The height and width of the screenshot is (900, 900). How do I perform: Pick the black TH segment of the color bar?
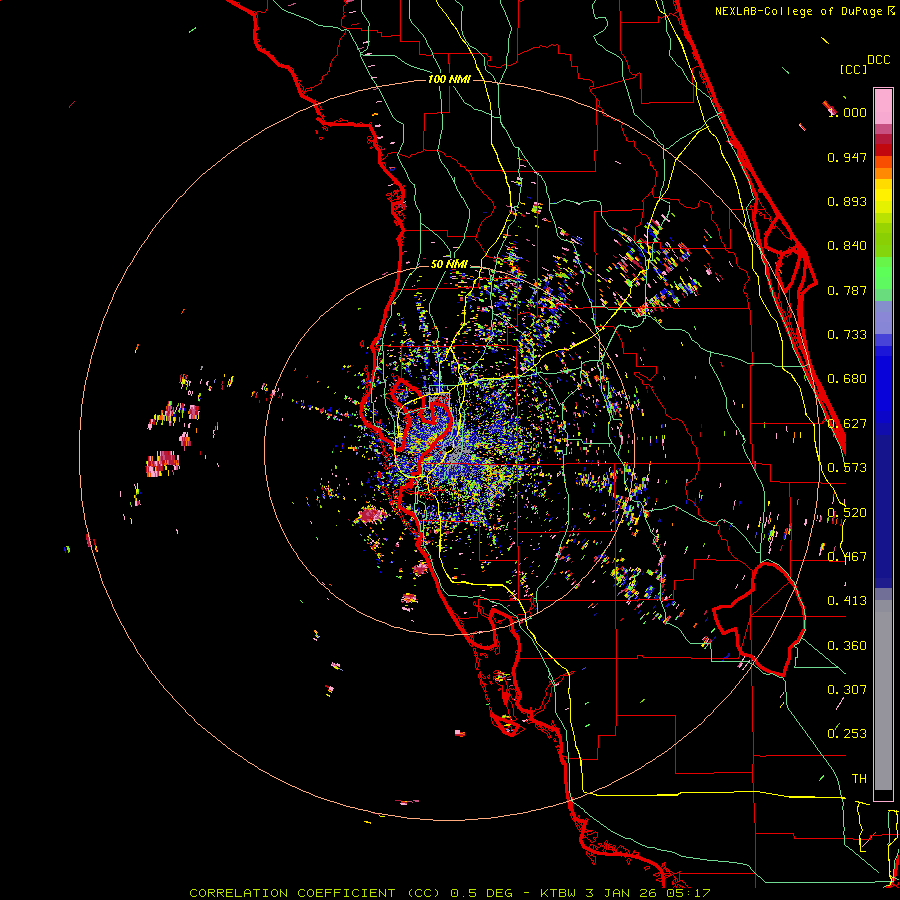883,794
